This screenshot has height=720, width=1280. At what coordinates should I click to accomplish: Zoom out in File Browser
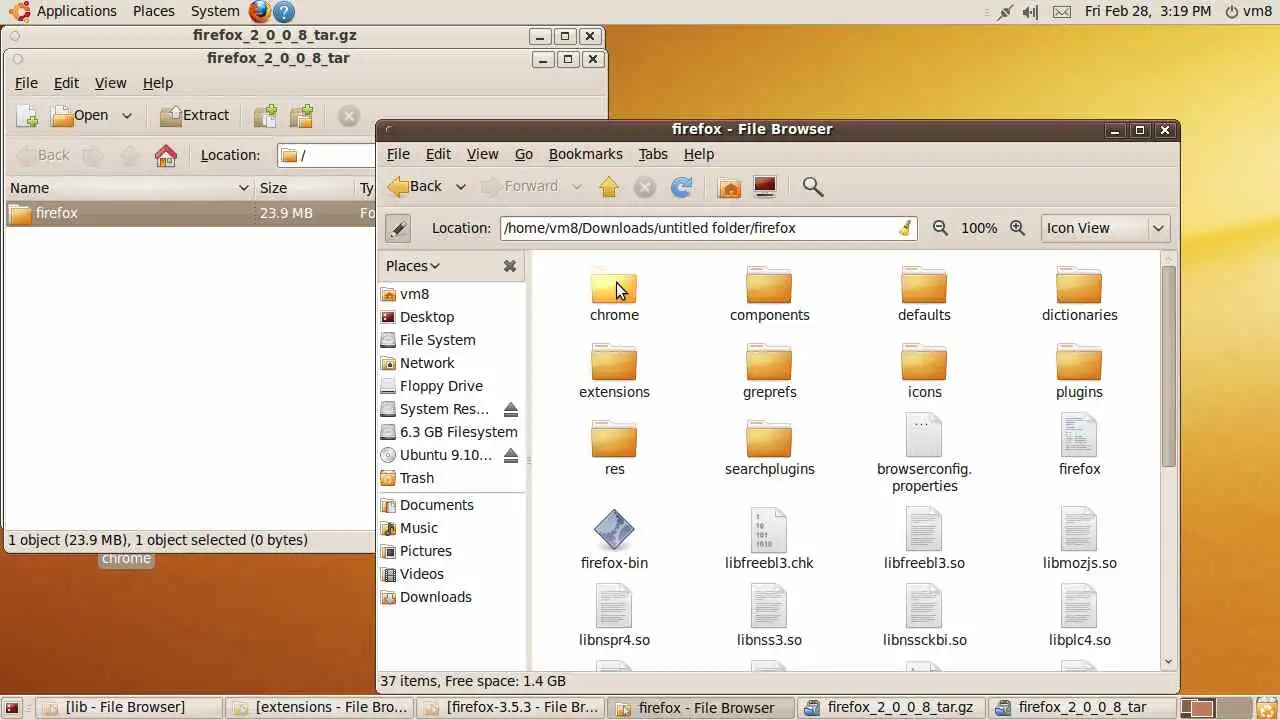(x=940, y=228)
